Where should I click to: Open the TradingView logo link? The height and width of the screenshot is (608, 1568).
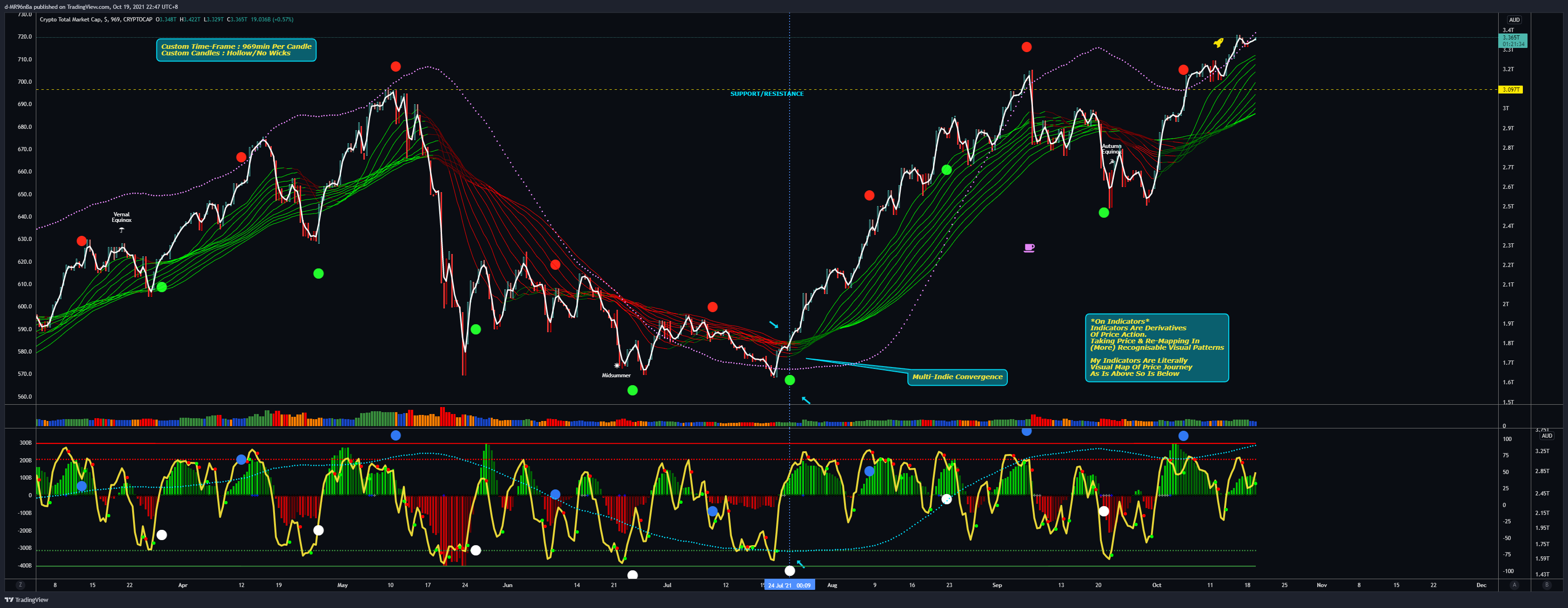(x=26, y=600)
